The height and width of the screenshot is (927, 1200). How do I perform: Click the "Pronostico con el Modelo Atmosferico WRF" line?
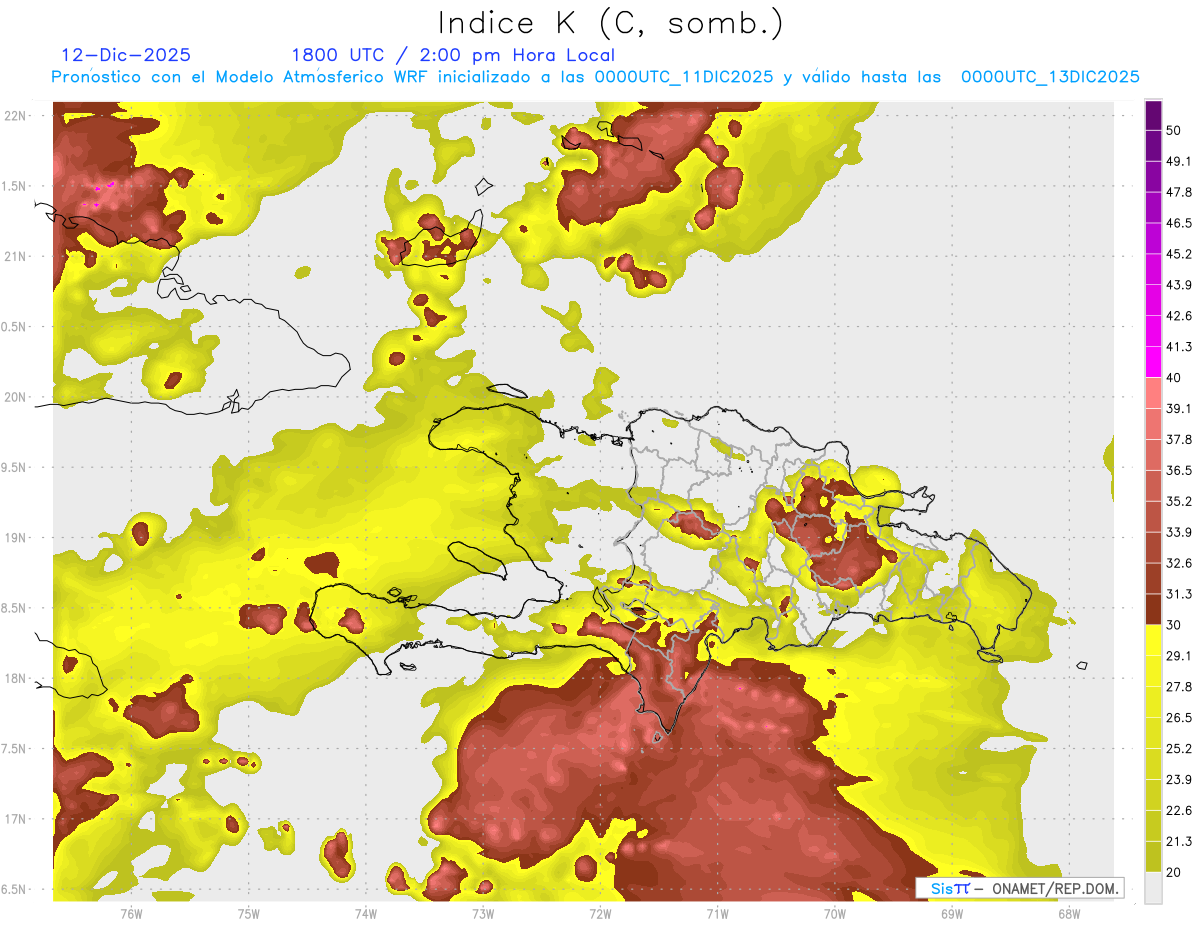595,77
